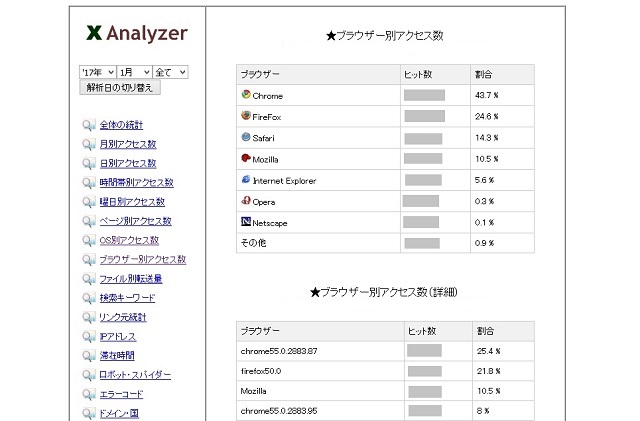Click magnifier icon beside IPアドレス
This screenshot has width=640, height=421.
[x=89, y=336]
